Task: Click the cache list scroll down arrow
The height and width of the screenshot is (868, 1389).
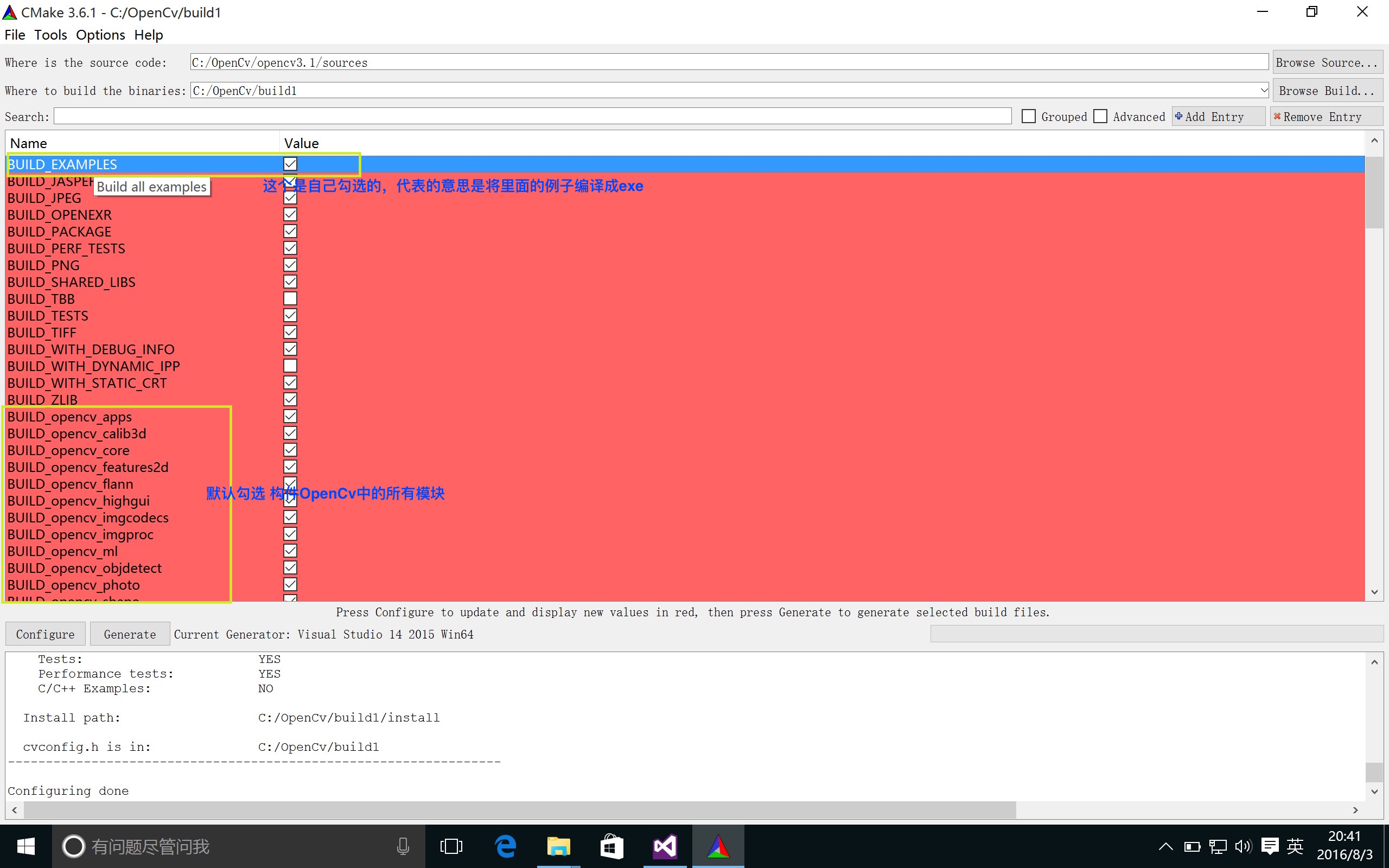Action: (x=1374, y=592)
